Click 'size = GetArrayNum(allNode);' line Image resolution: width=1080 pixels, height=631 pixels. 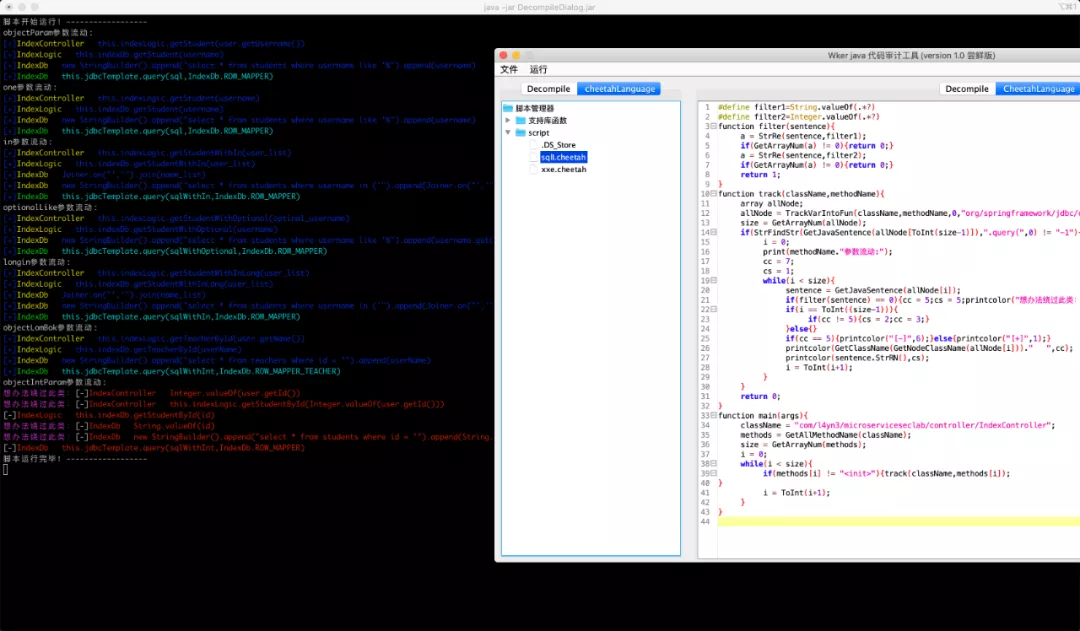[x=803, y=223]
